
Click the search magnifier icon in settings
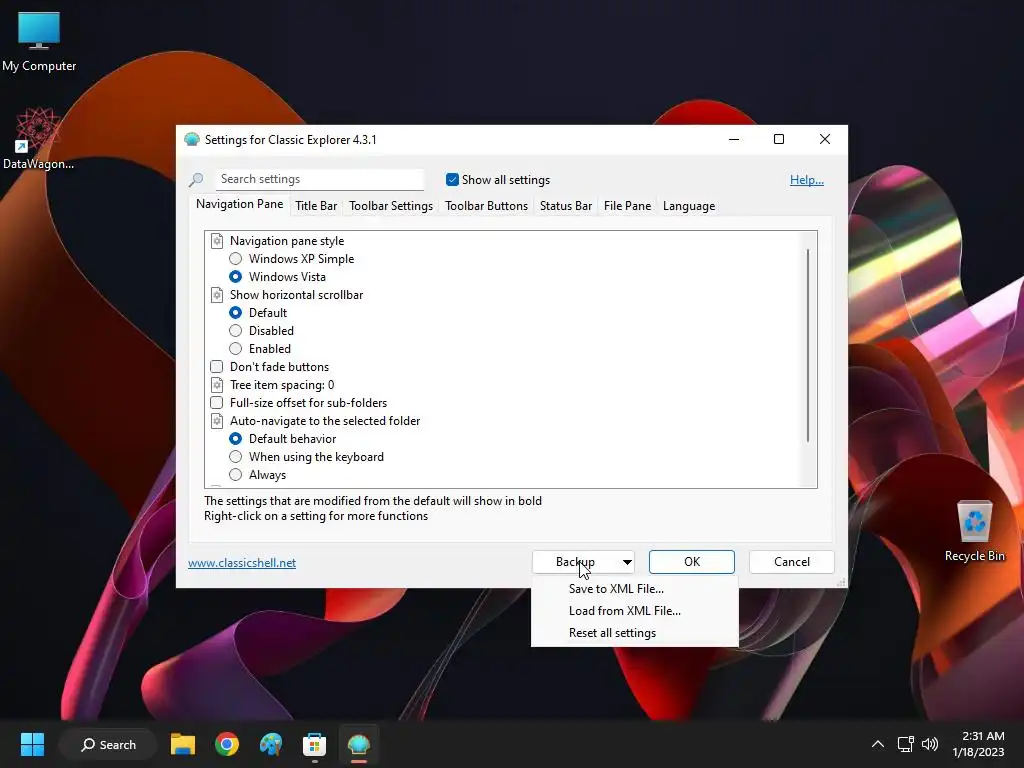[196, 179]
